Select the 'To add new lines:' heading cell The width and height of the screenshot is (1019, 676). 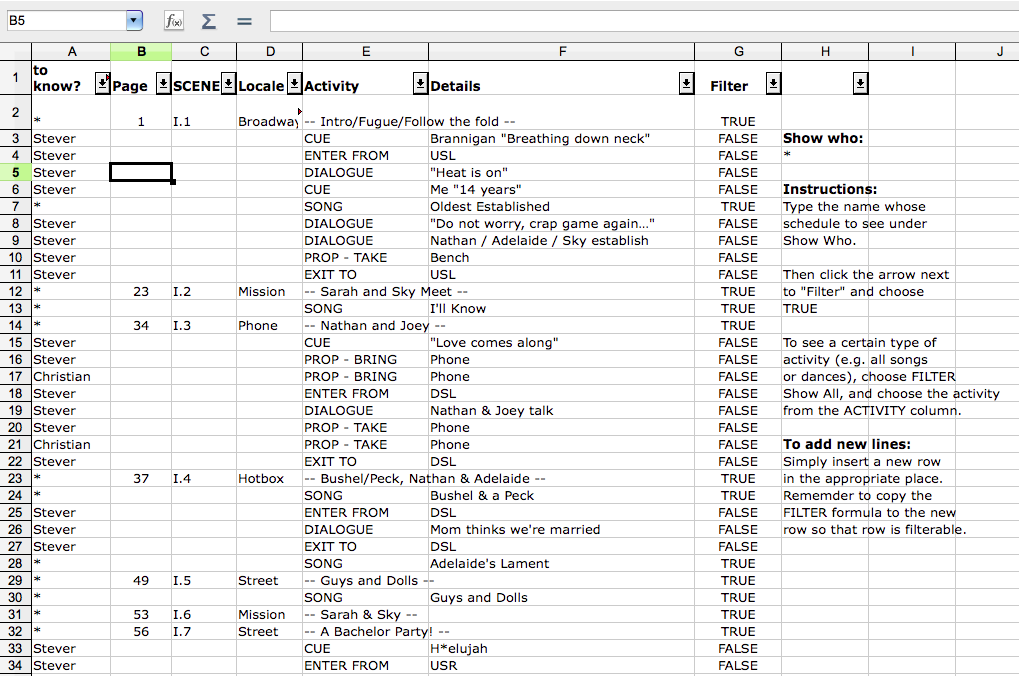point(825,445)
